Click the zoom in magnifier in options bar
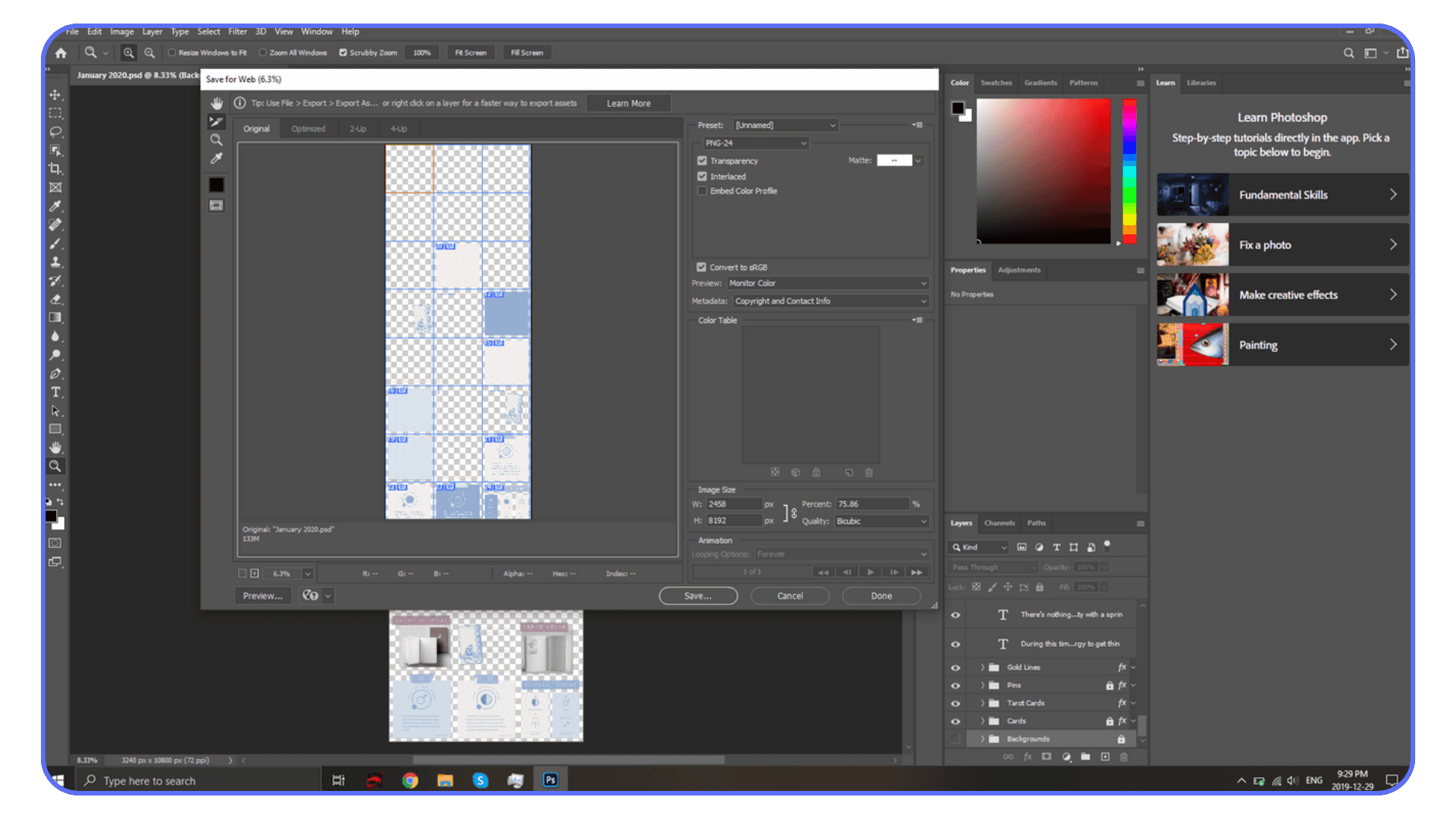The width and height of the screenshot is (1456, 819). click(129, 53)
